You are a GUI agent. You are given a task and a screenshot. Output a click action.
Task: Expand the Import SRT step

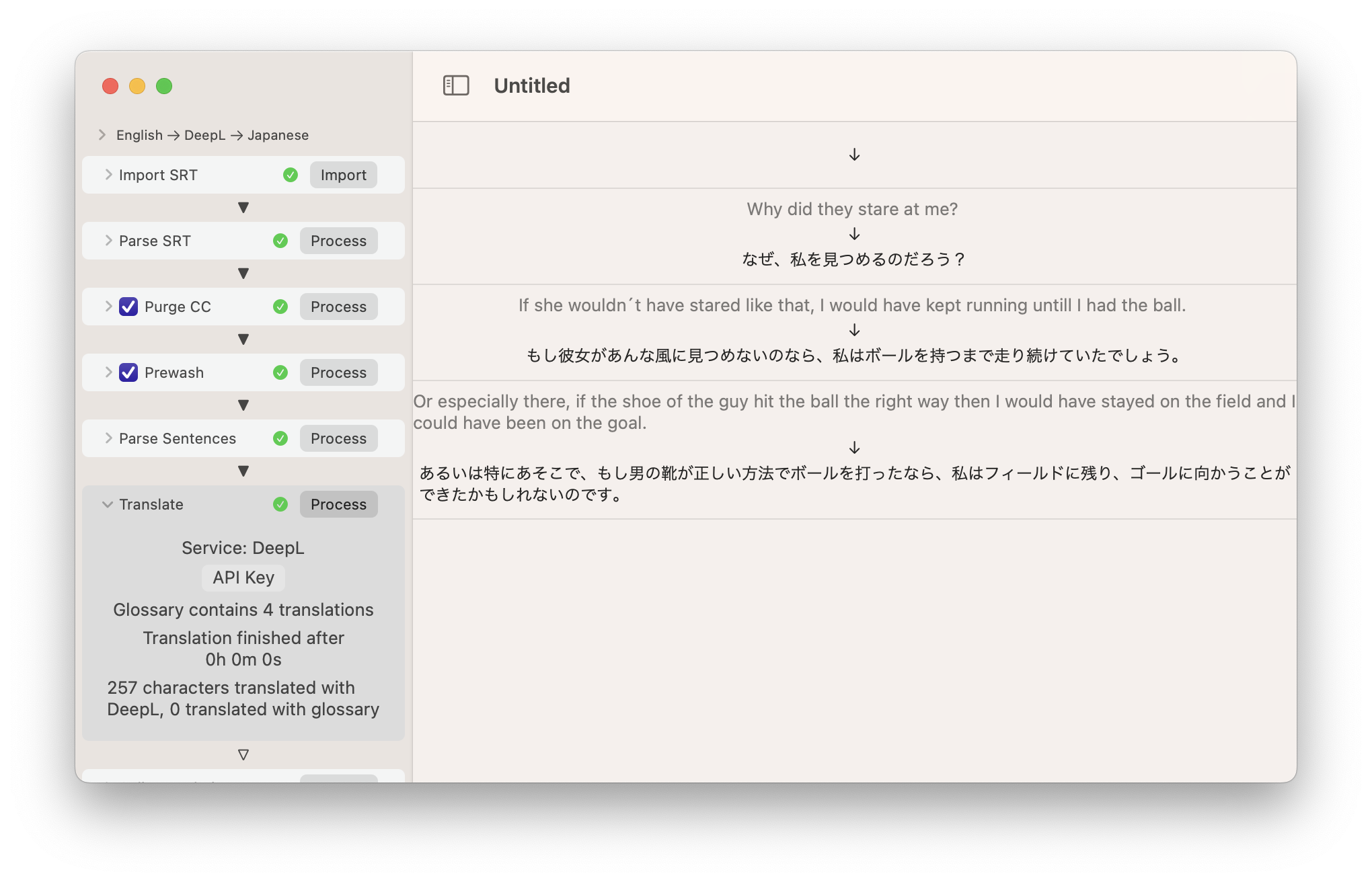point(108,175)
